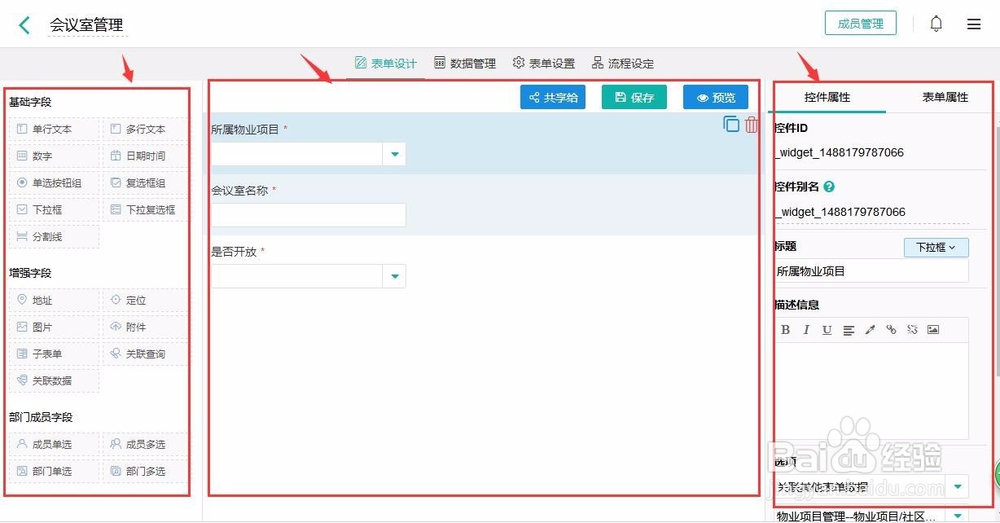This screenshot has width=1000, height=523.
Task: Click the 成员管理 button
Action: [860, 24]
